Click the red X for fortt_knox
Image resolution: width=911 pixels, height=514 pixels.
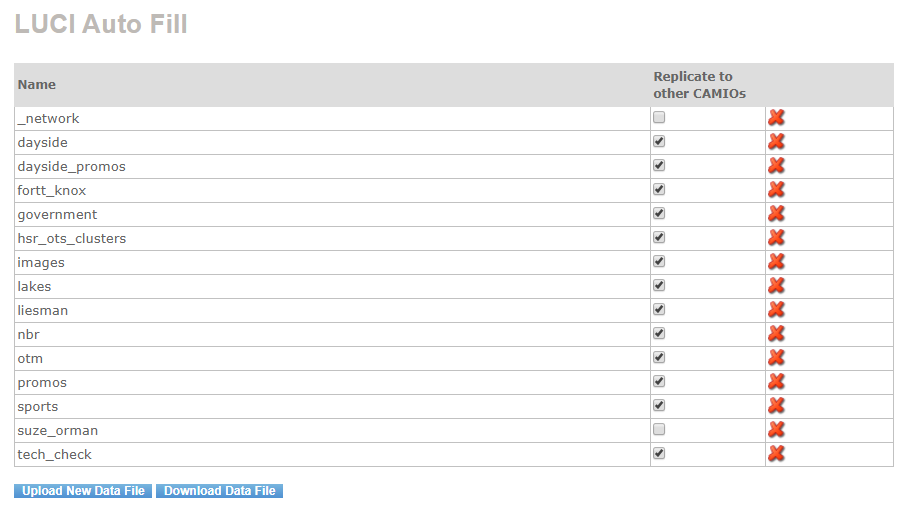(776, 190)
